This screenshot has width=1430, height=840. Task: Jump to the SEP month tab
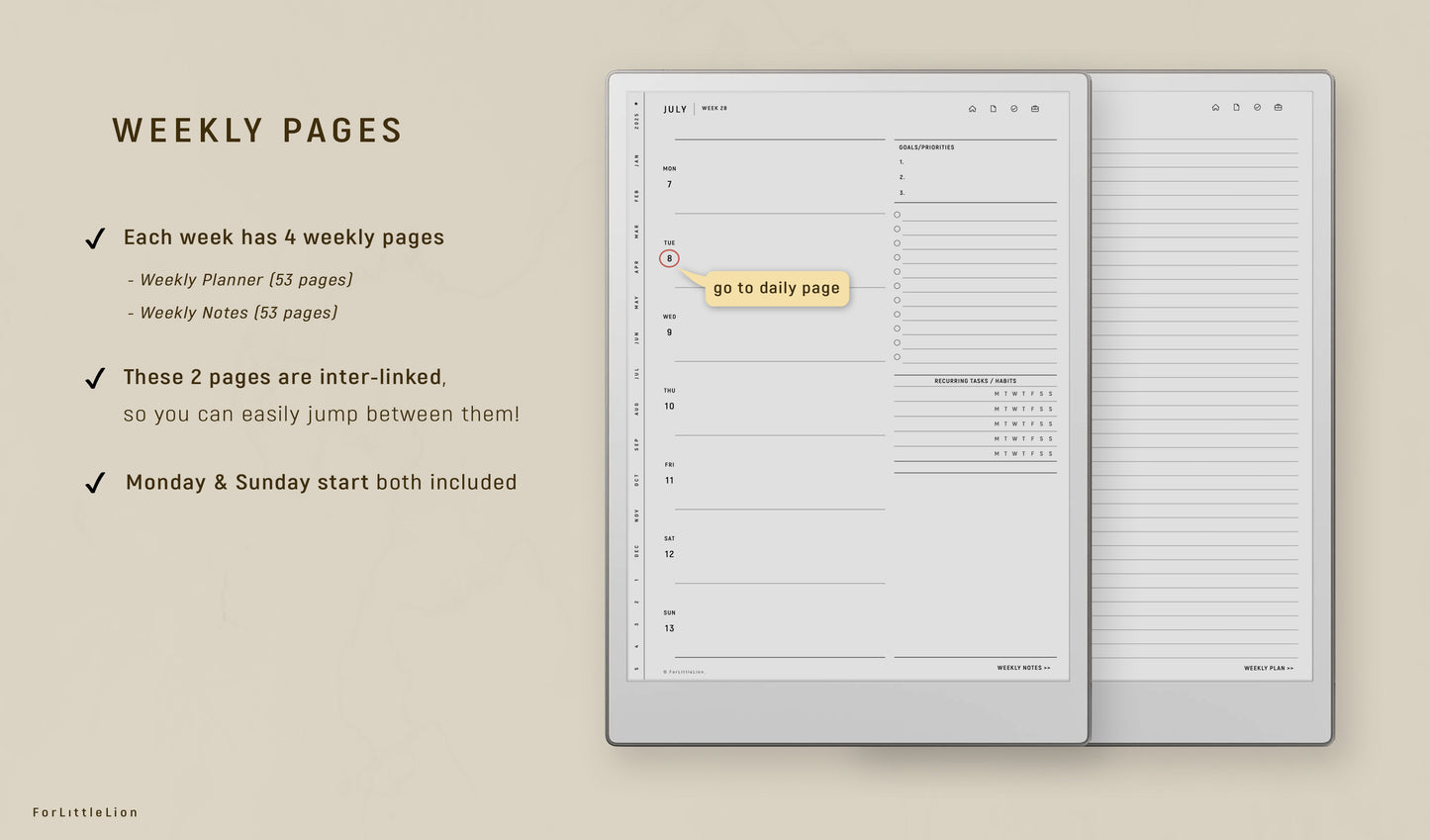click(x=636, y=444)
